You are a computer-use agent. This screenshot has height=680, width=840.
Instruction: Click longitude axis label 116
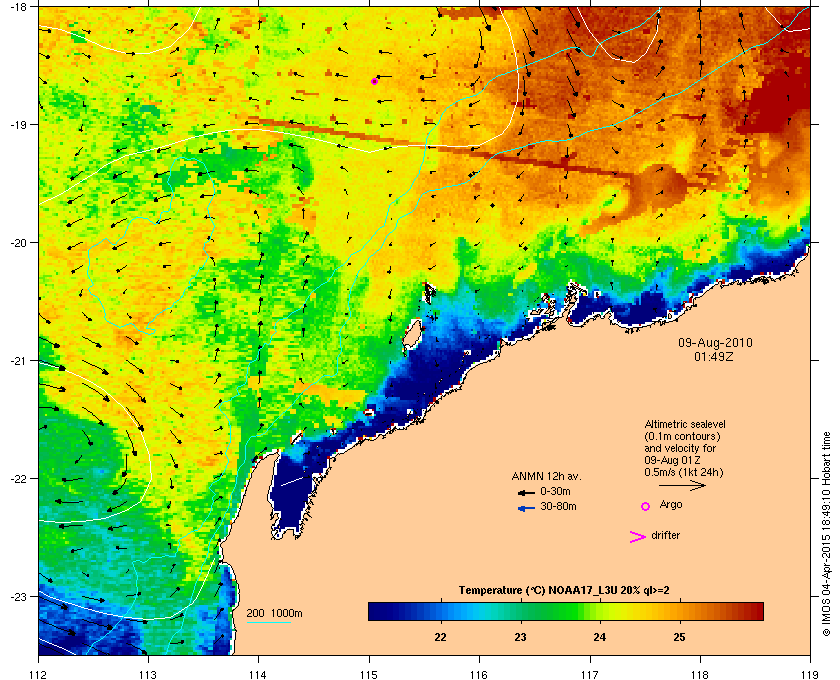coord(479,674)
